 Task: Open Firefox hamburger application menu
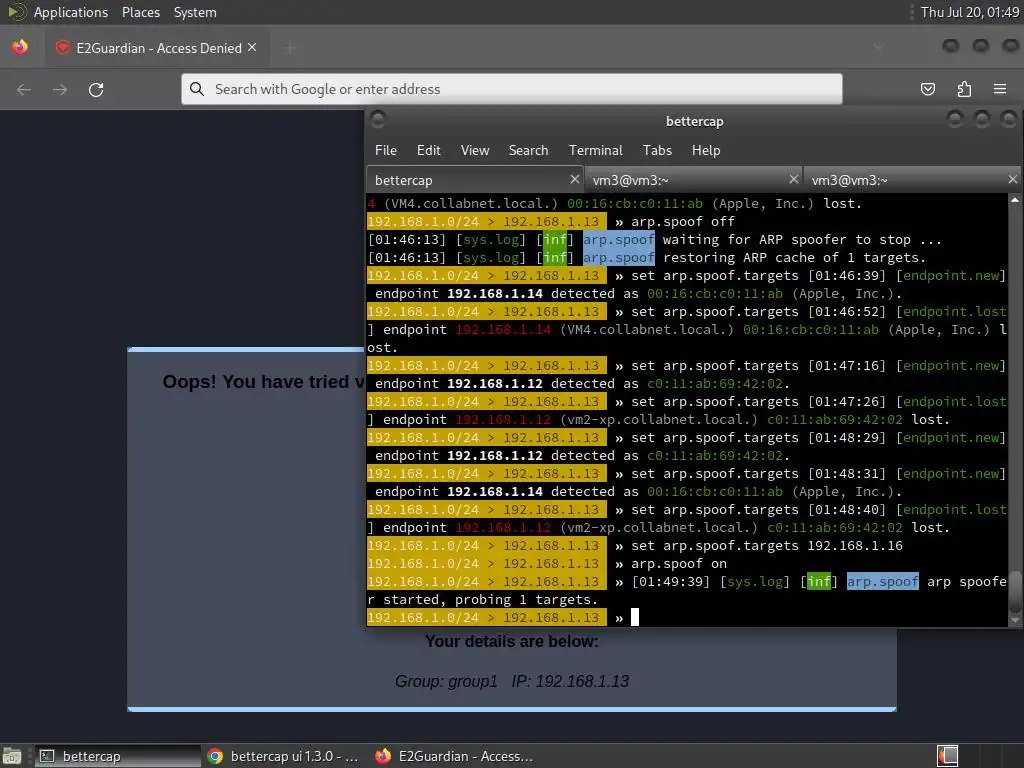[x=1000, y=89]
